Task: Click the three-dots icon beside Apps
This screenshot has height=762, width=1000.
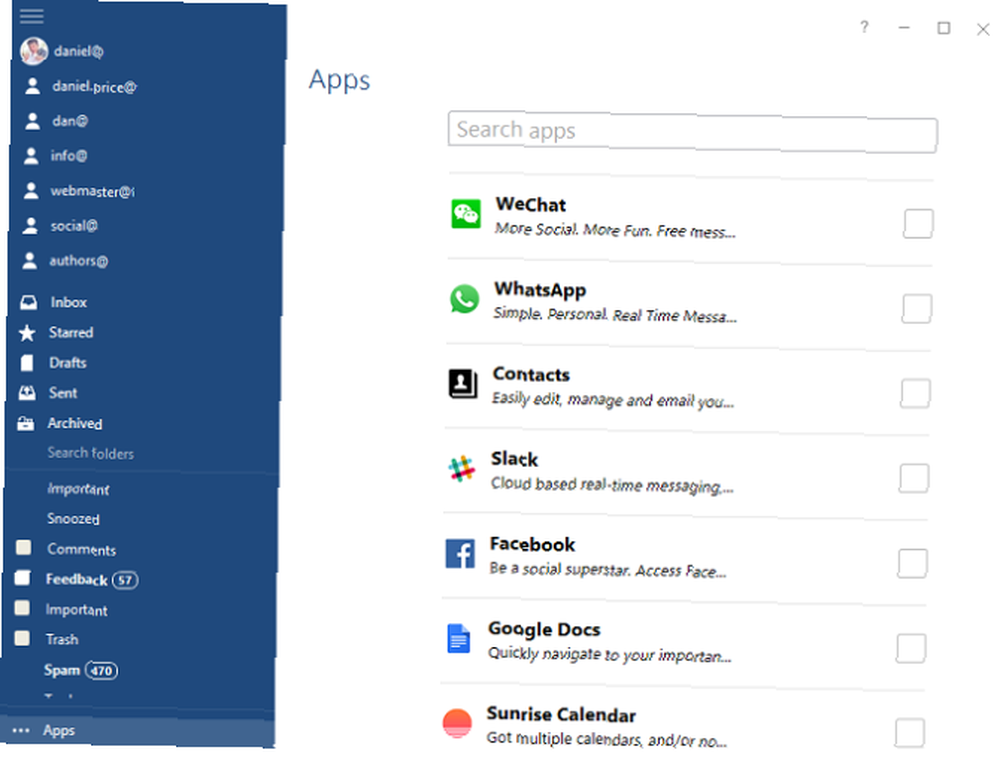Action: (x=21, y=731)
